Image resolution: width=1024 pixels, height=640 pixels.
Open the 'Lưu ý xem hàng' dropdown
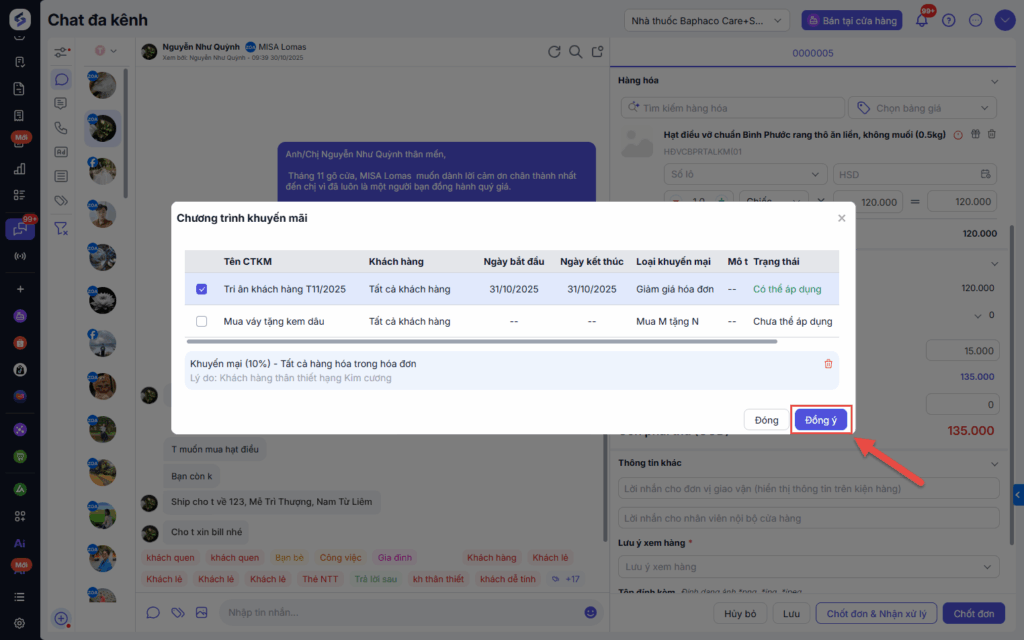808,567
